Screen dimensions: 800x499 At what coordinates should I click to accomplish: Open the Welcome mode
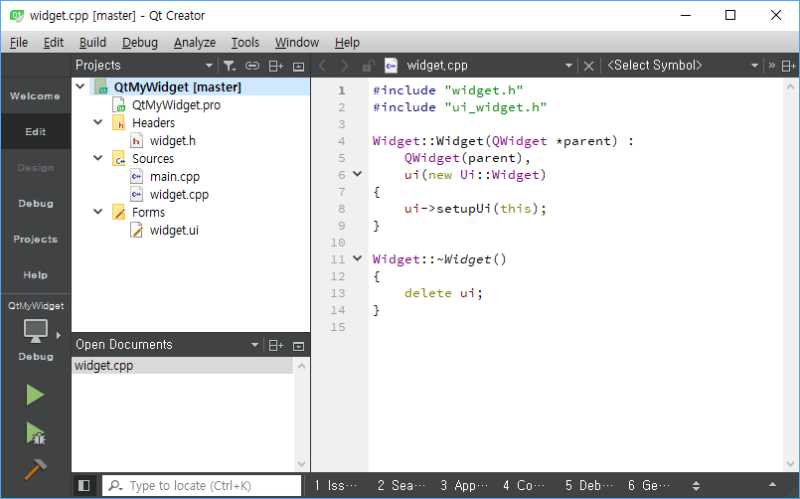35,95
